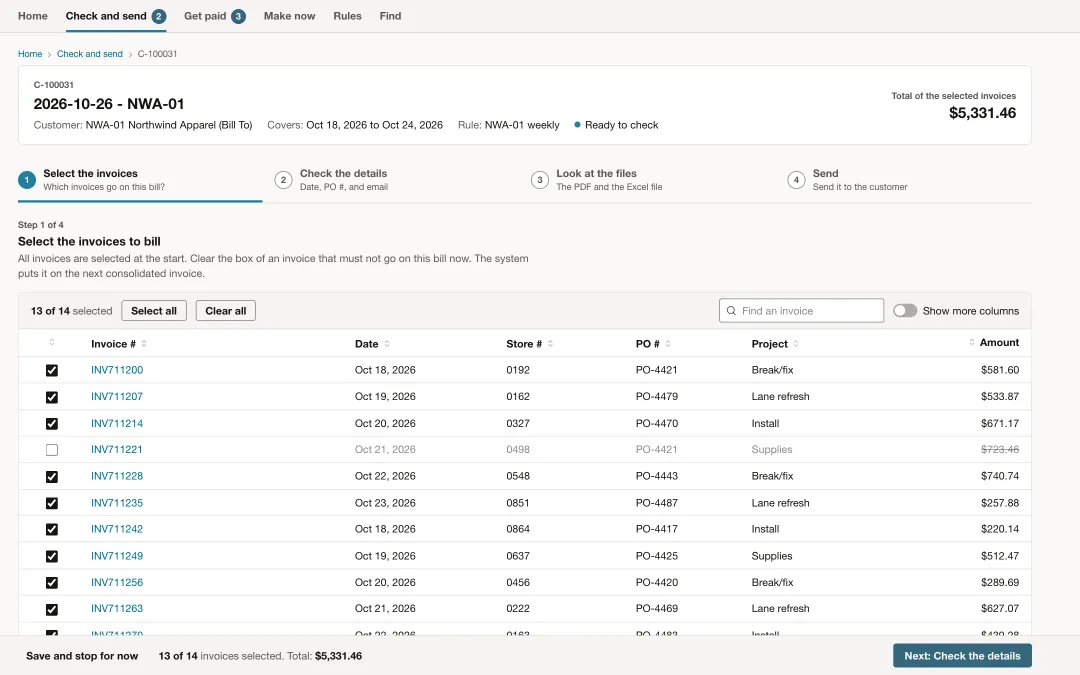Sort by the Date column arrows
1080x675 pixels.
point(387,344)
